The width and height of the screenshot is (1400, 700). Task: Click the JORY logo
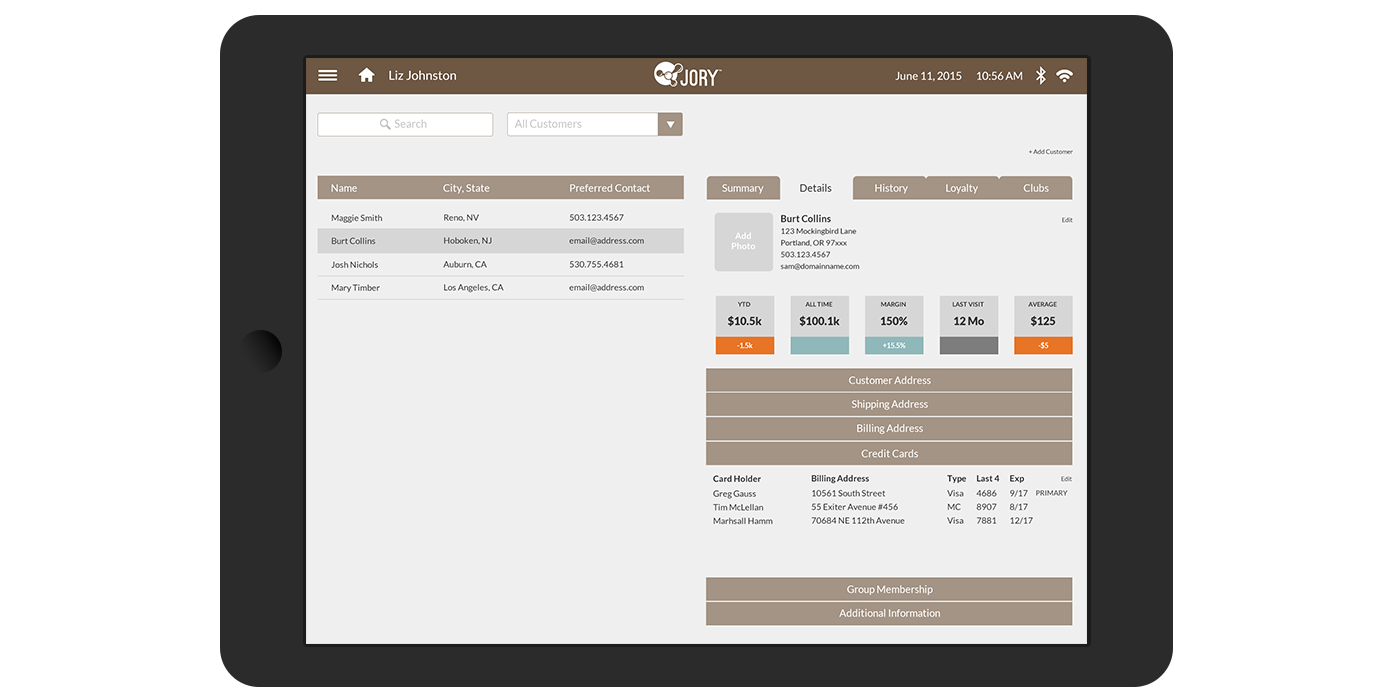click(x=687, y=74)
